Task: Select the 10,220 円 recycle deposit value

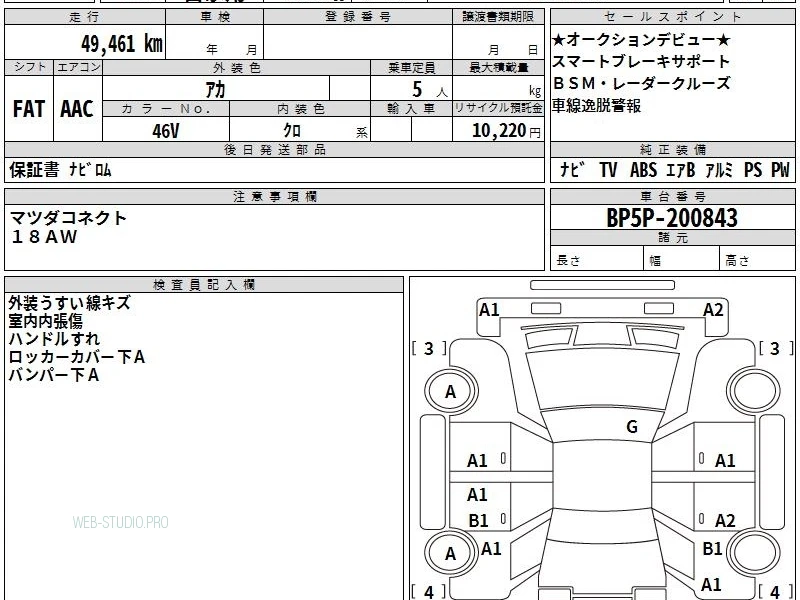Action: point(506,131)
